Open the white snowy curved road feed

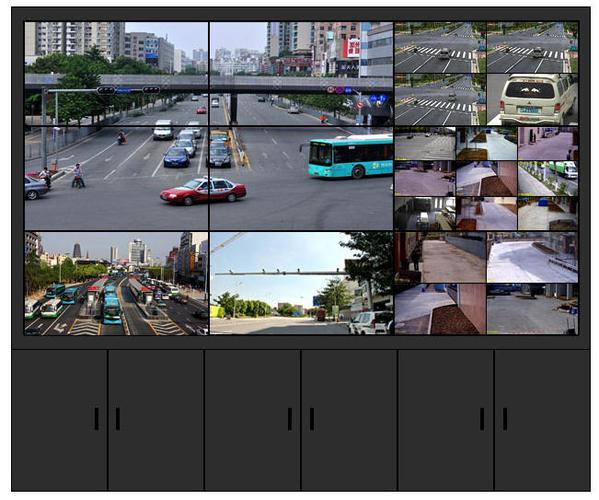tap(532, 257)
